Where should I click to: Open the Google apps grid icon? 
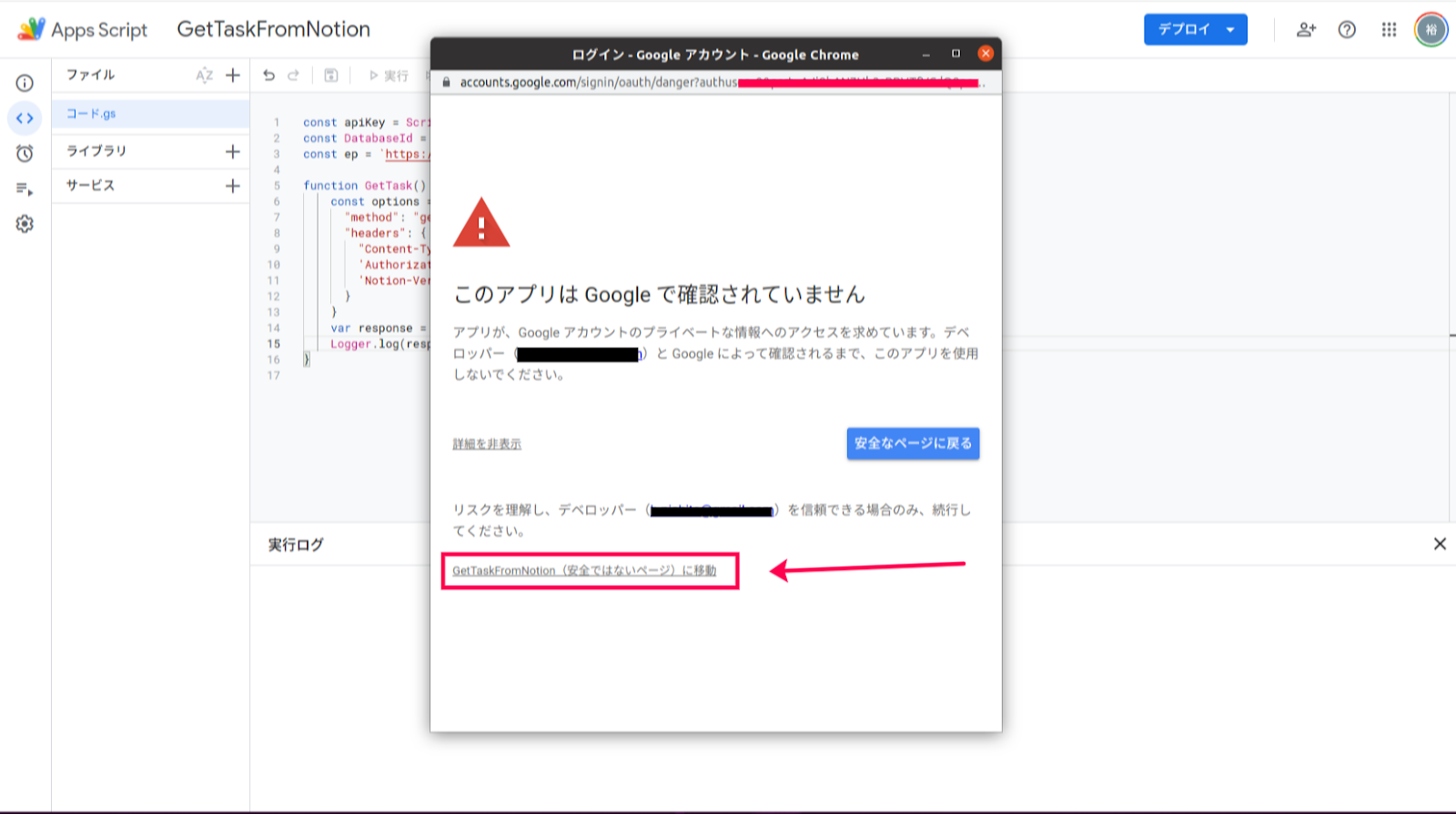[x=1389, y=29]
